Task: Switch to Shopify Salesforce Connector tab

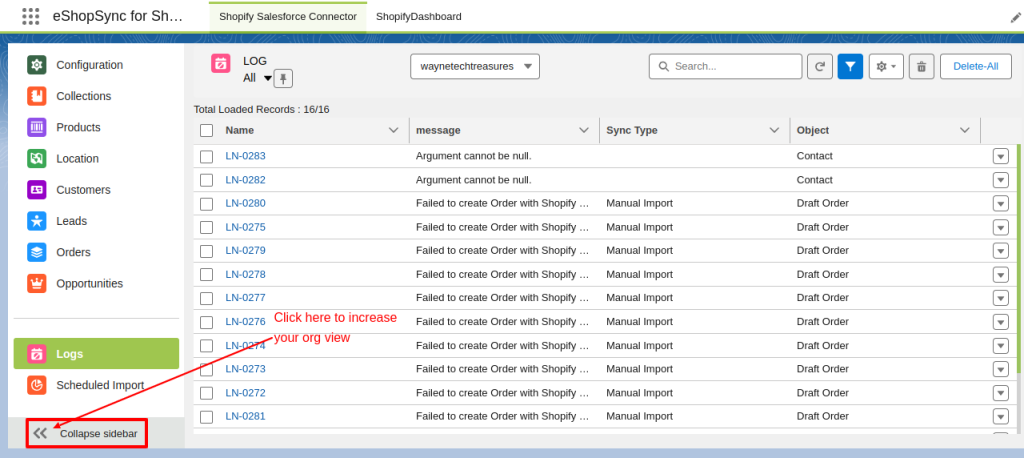Action: pyautogui.click(x=288, y=16)
